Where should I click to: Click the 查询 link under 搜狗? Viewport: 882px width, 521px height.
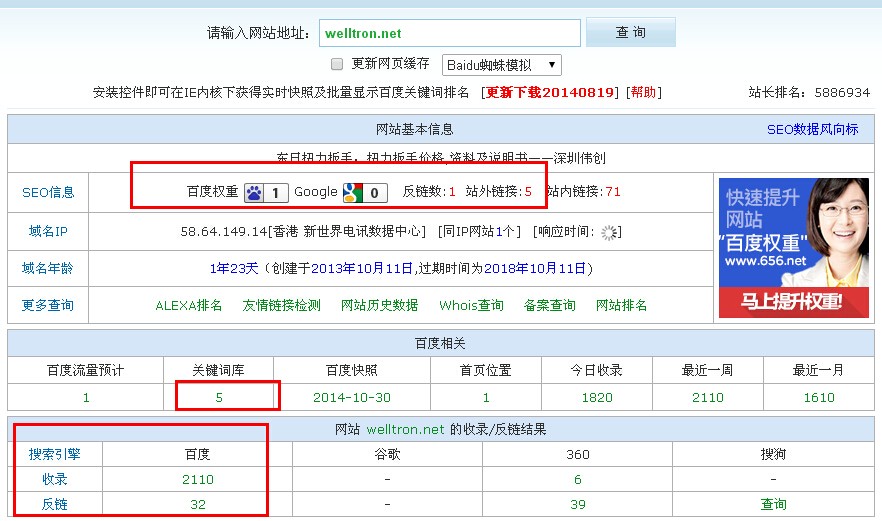pyautogui.click(x=773, y=504)
